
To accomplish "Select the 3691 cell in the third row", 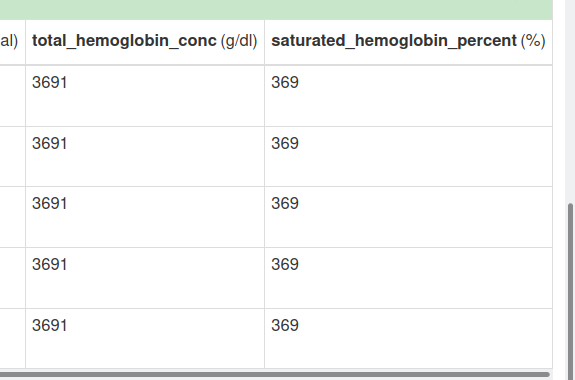I will (145, 217).
